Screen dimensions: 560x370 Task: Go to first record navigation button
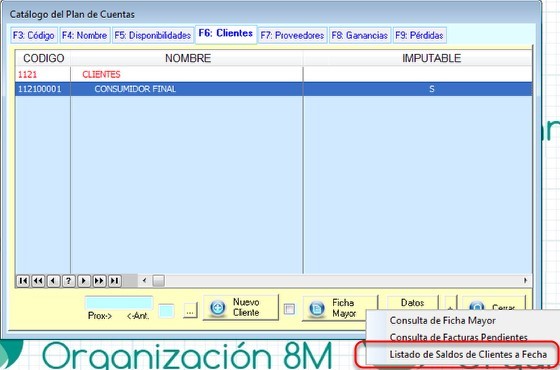[x=23, y=281]
